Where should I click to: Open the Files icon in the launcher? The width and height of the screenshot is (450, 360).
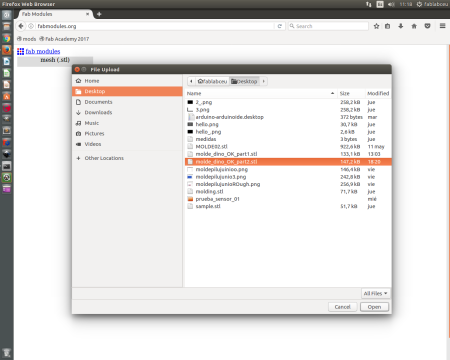[x=7, y=27]
